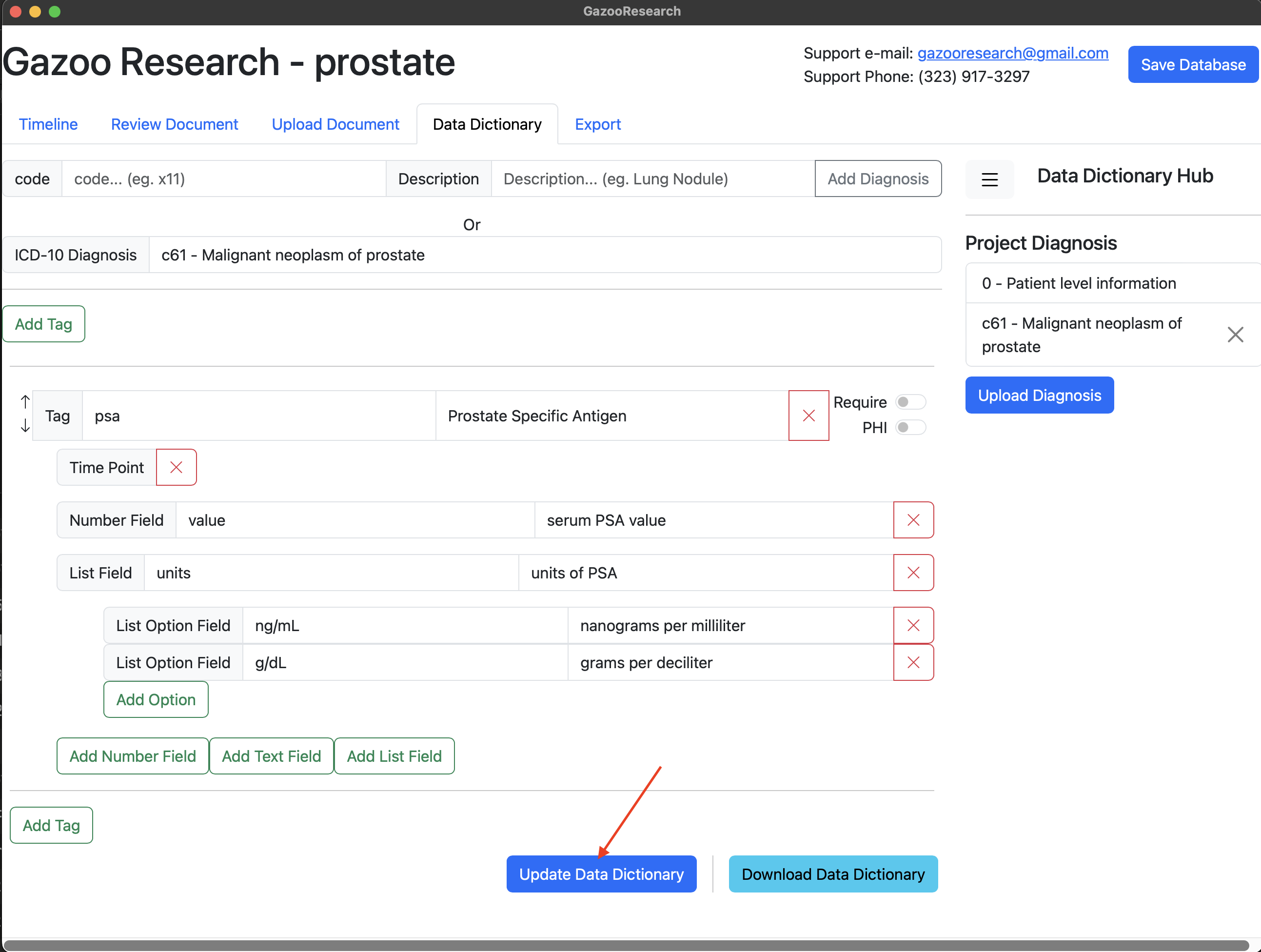The width and height of the screenshot is (1261, 952).
Task: Remove ng/mL list option
Action: [913, 625]
